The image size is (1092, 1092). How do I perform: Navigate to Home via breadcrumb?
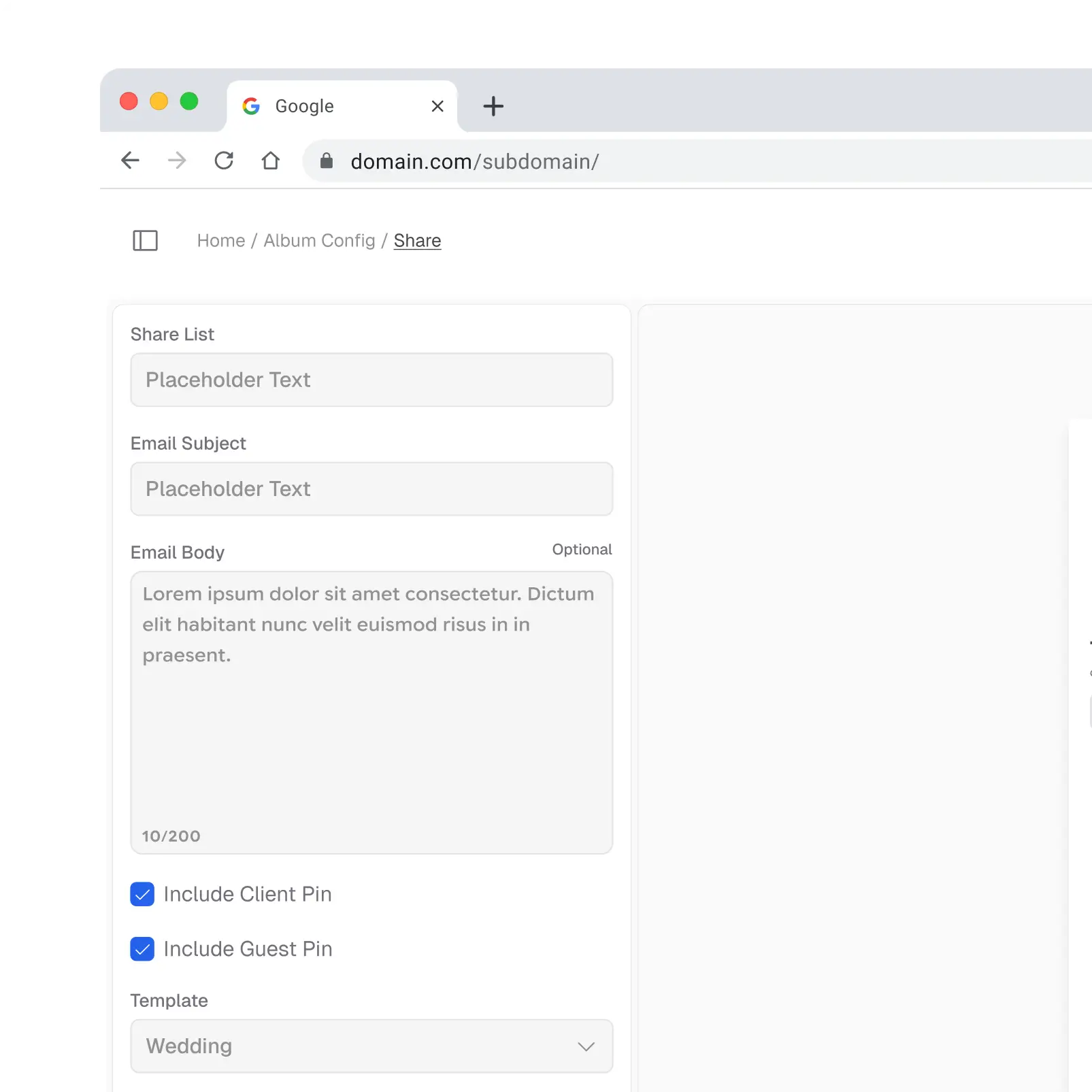(x=221, y=240)
